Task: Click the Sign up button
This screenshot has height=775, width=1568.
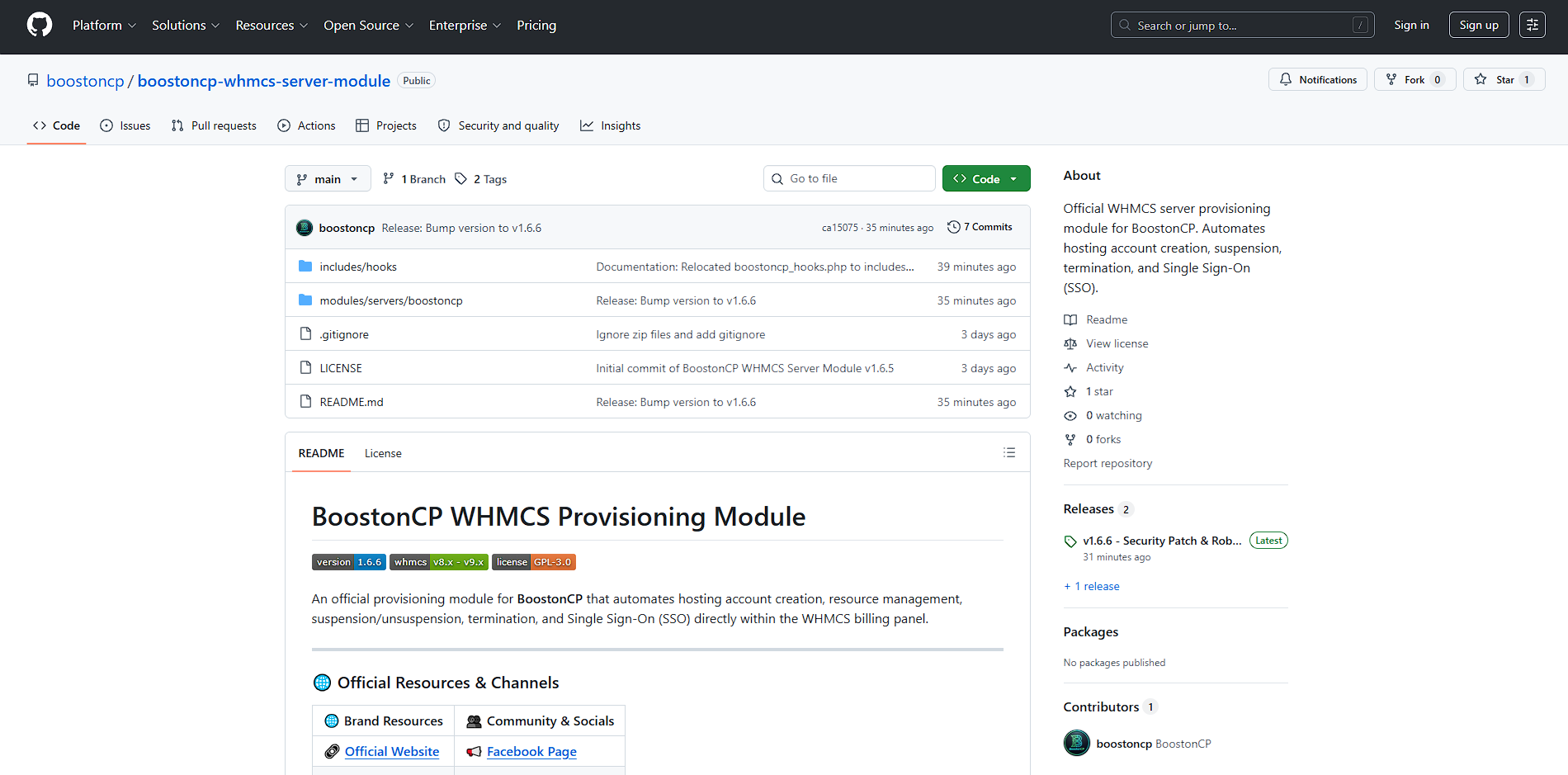Action: (1479, 25)
